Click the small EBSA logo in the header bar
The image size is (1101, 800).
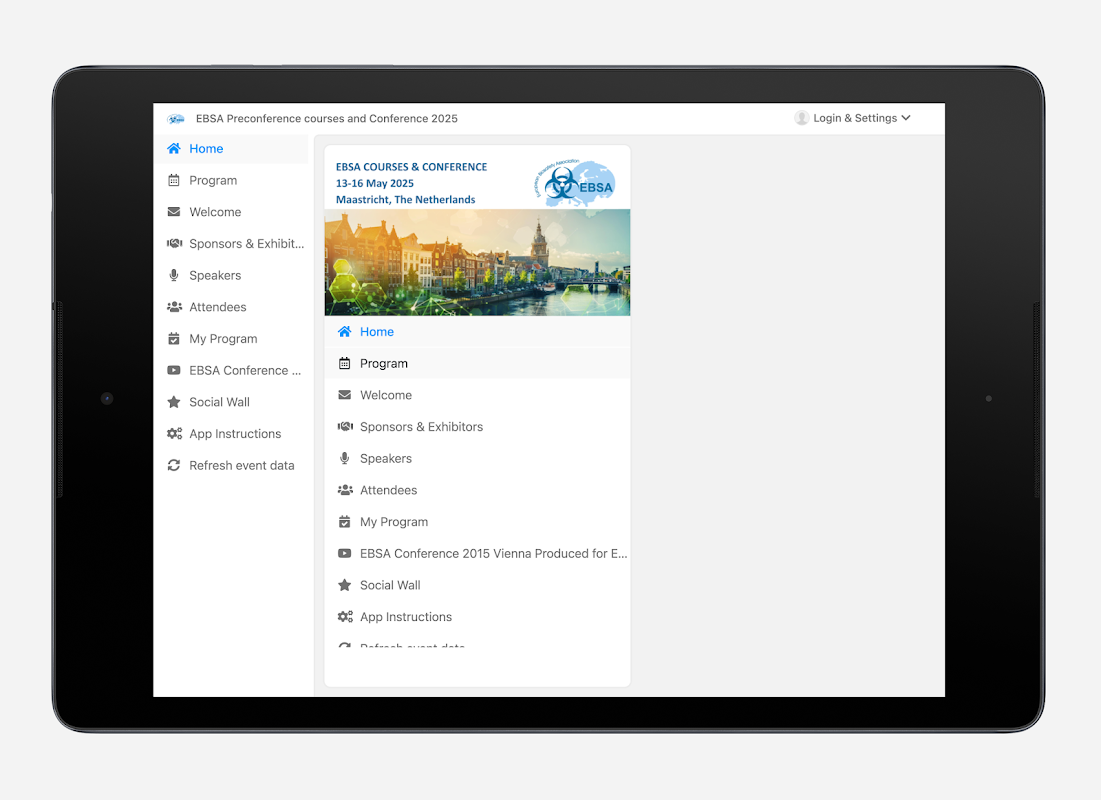(x=176, y=119)
